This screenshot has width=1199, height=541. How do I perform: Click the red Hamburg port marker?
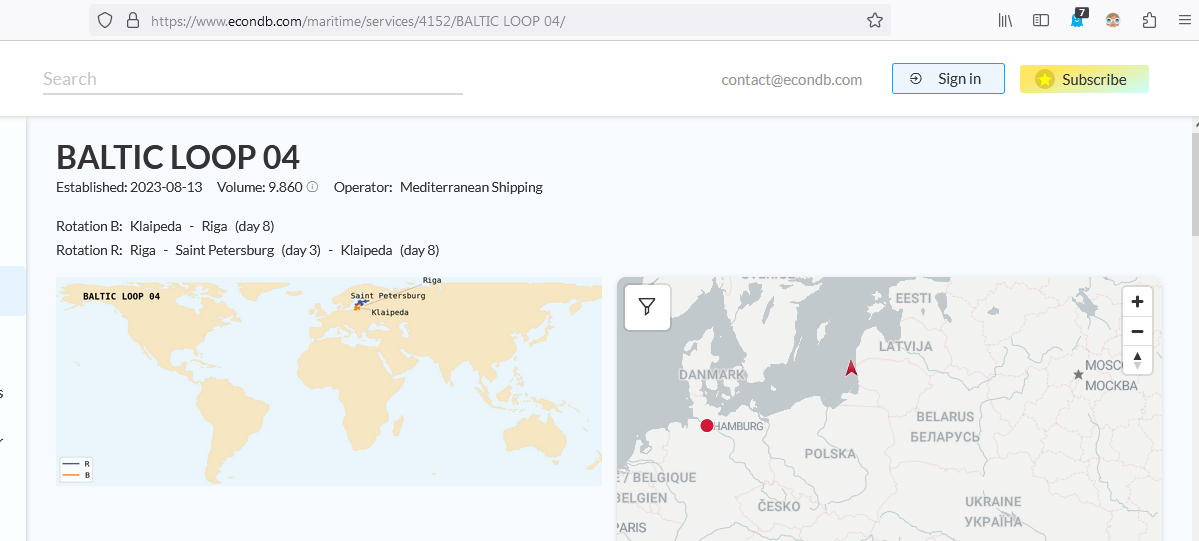pyautogui.click(x=707, y=425)
